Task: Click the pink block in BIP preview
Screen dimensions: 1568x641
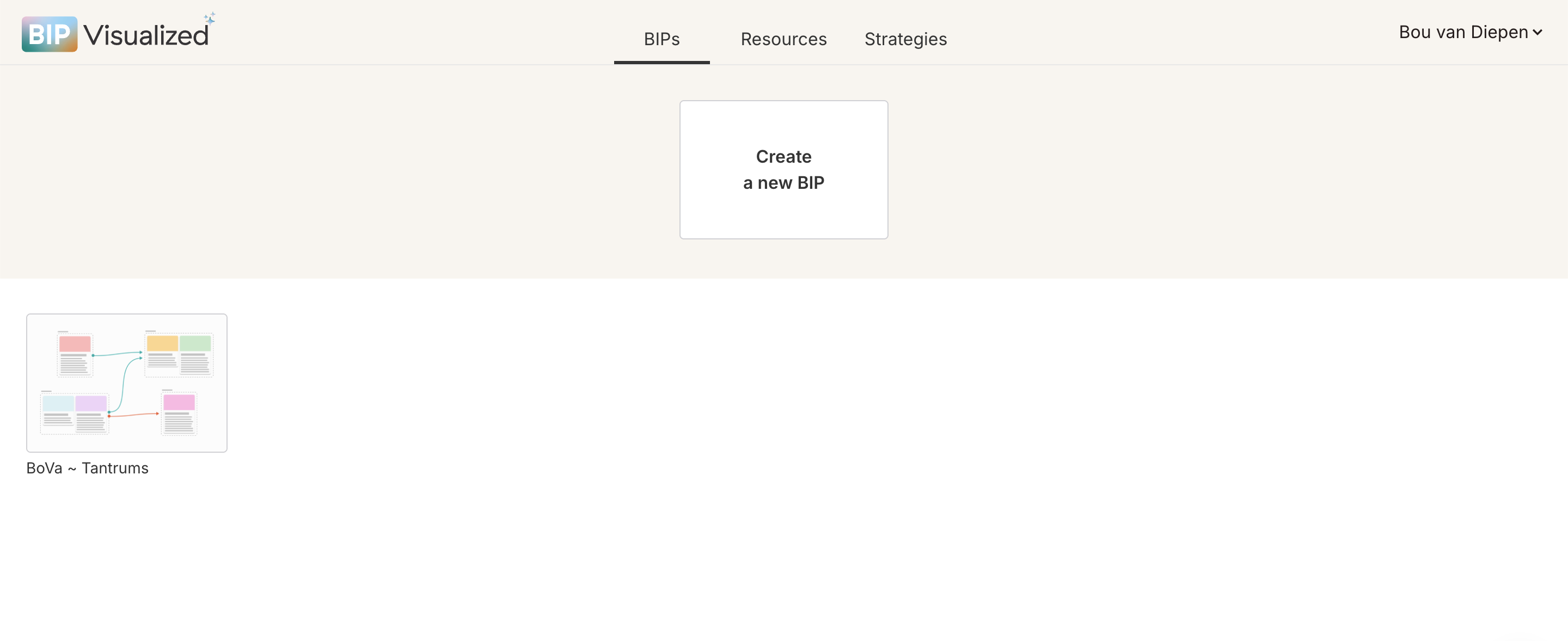Action: pos(179,403)
